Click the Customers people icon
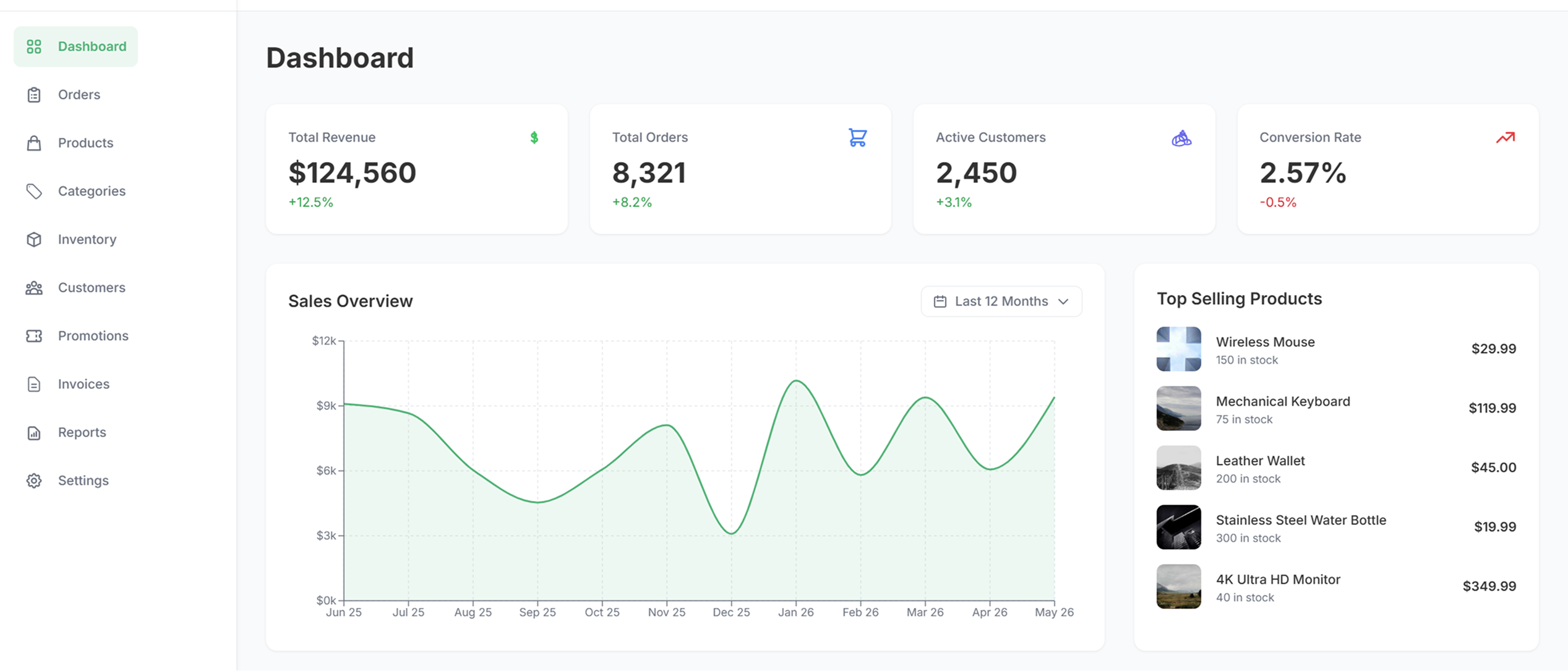Image resolution: width=1568 pixels, height=671 pixels. 34,288
